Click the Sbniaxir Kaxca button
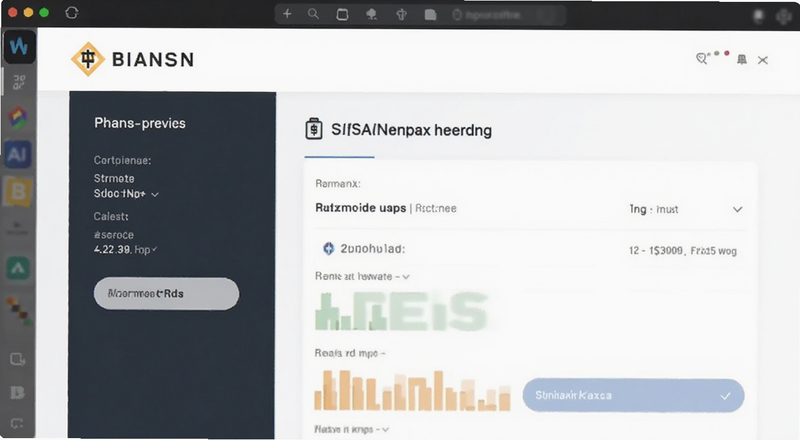800x440 pixels. tap(633, 396)
